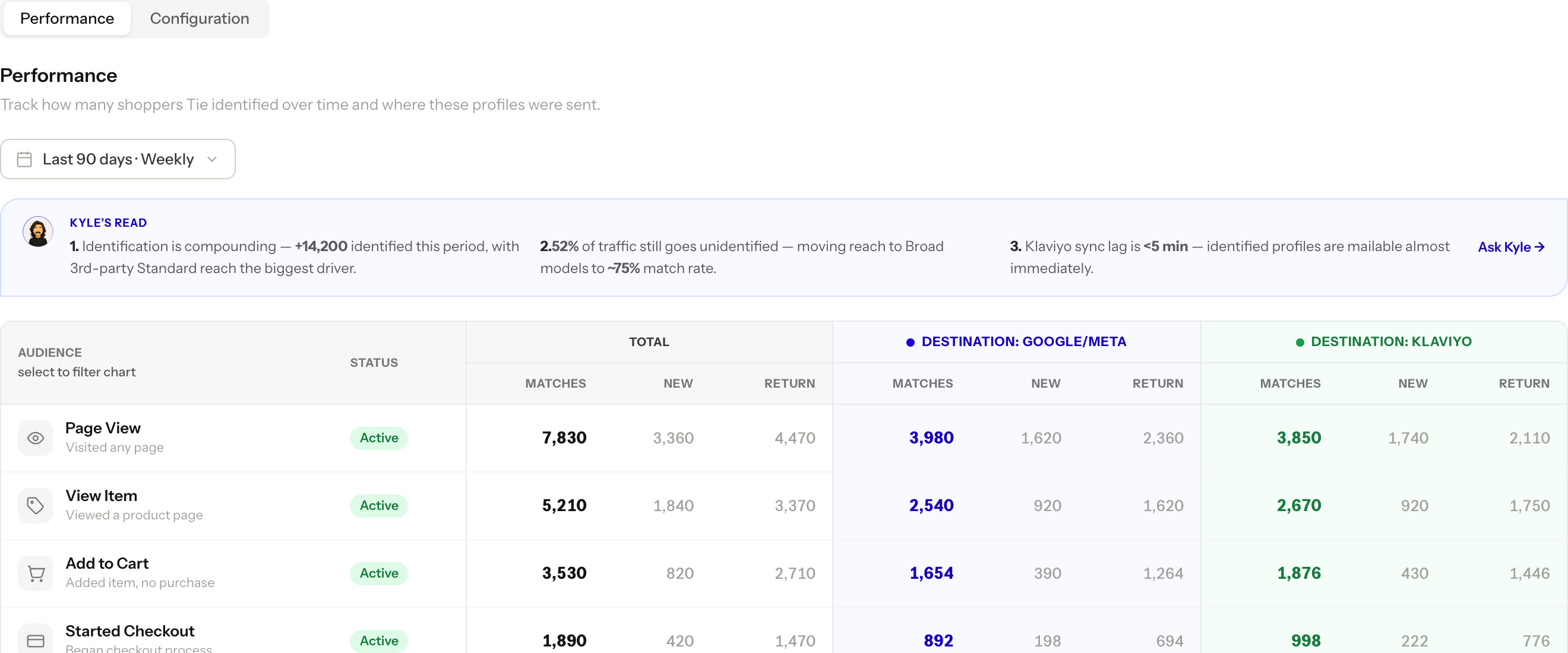Viewport: 1568px width, 653px height.
Task: Click the calendar icon in date filter
Action: click(x=24, y=160)
